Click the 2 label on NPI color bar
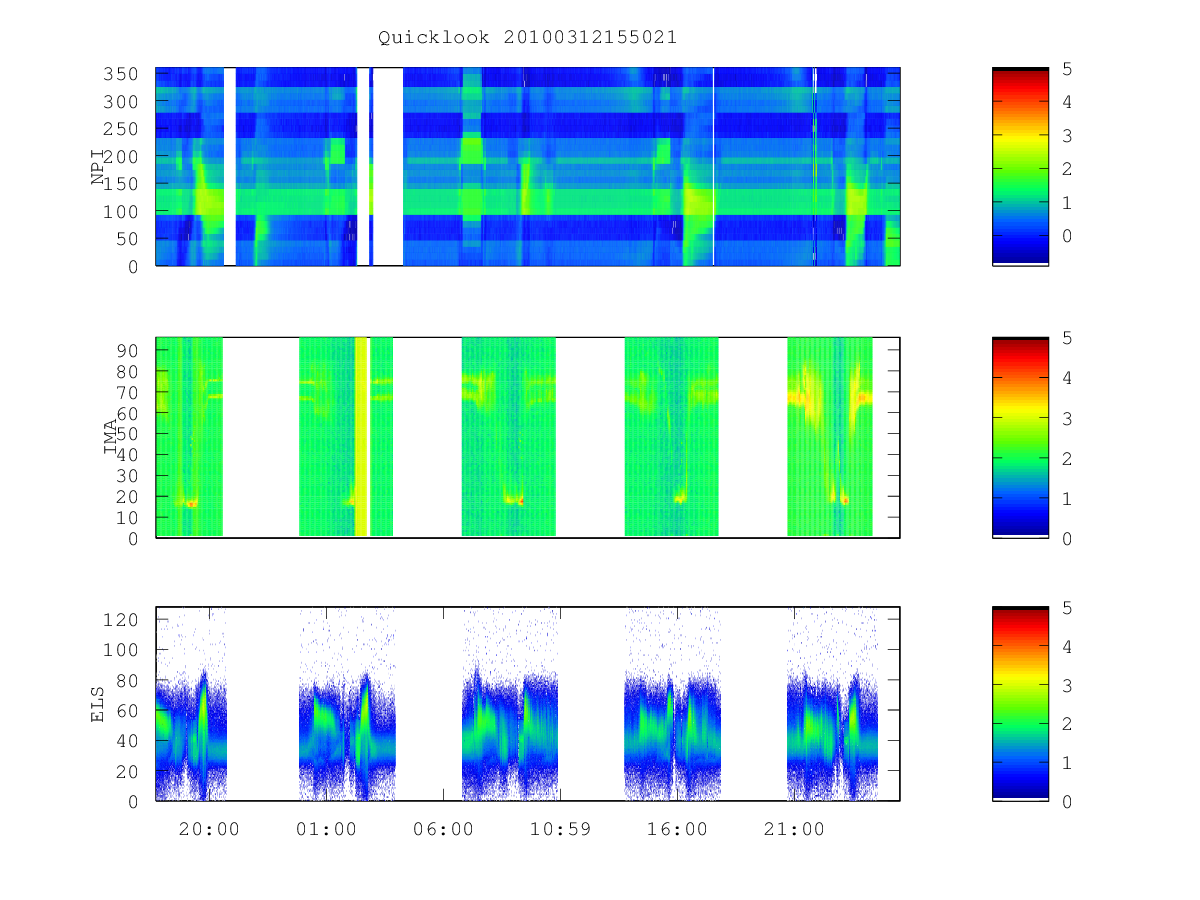Screen dimensions: 1200x900 (x=1067, y=169)
